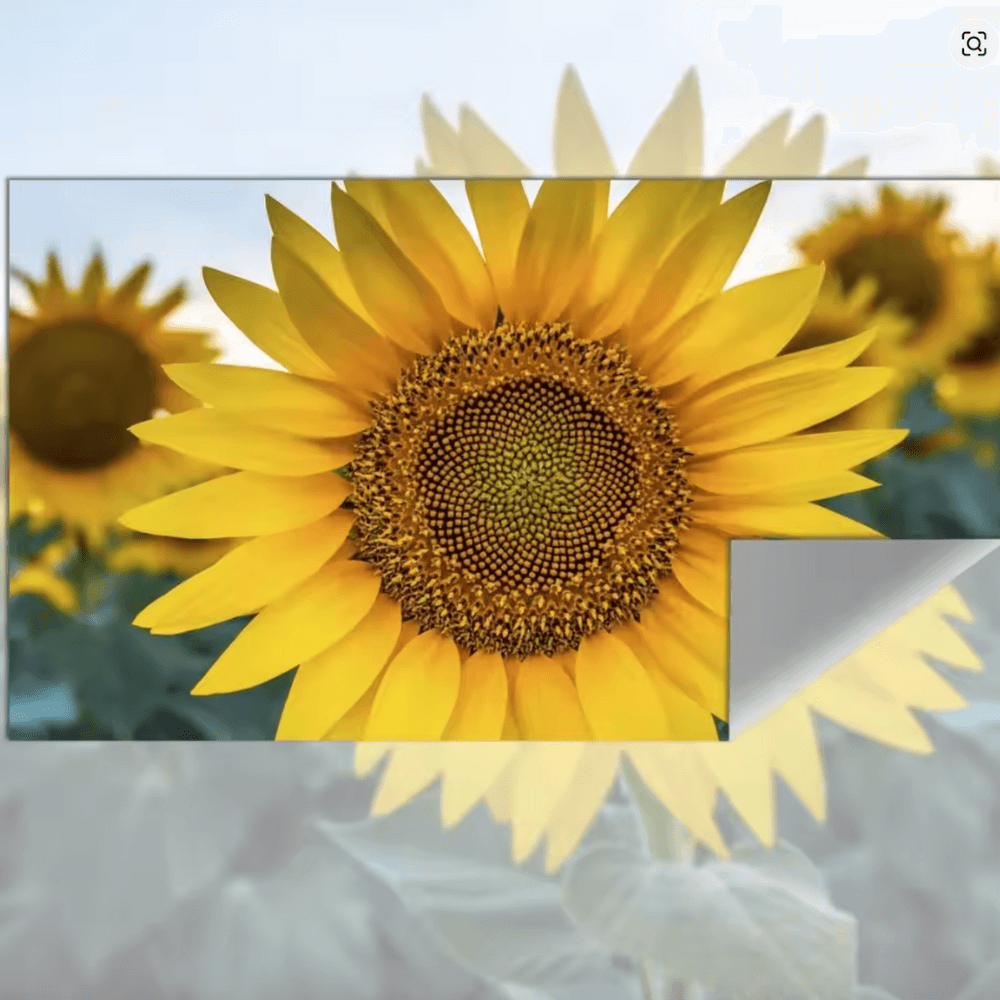Click the faded petals beneath the peeled corner
1000x1000 pixels.
[x=900, y=690]
